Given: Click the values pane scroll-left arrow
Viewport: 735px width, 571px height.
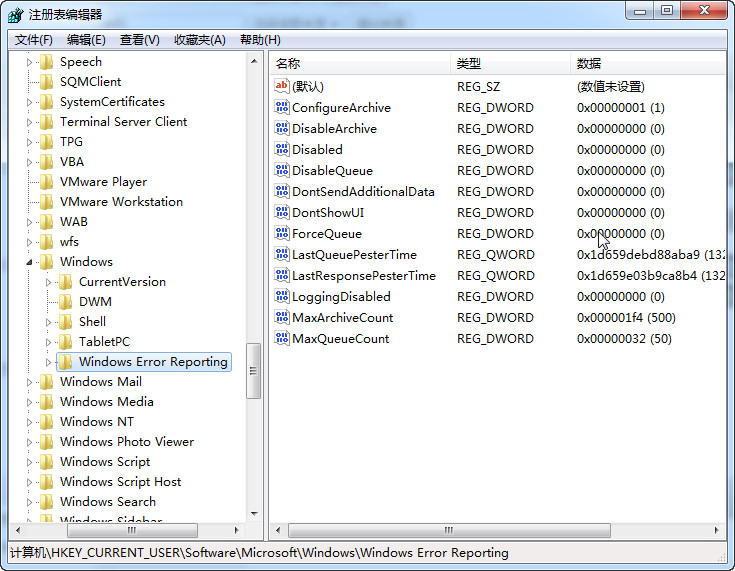Looking at the screenshot, I should pos(278,530).
